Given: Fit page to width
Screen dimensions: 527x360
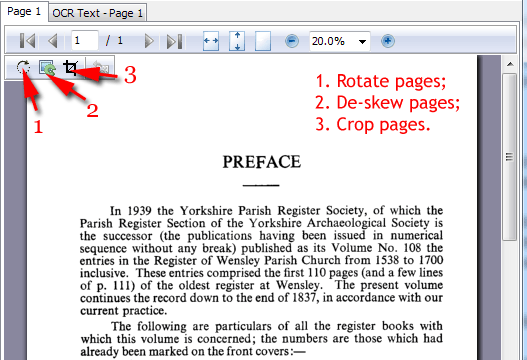Looking at the screenshot, I should click(x=211, y=41).
